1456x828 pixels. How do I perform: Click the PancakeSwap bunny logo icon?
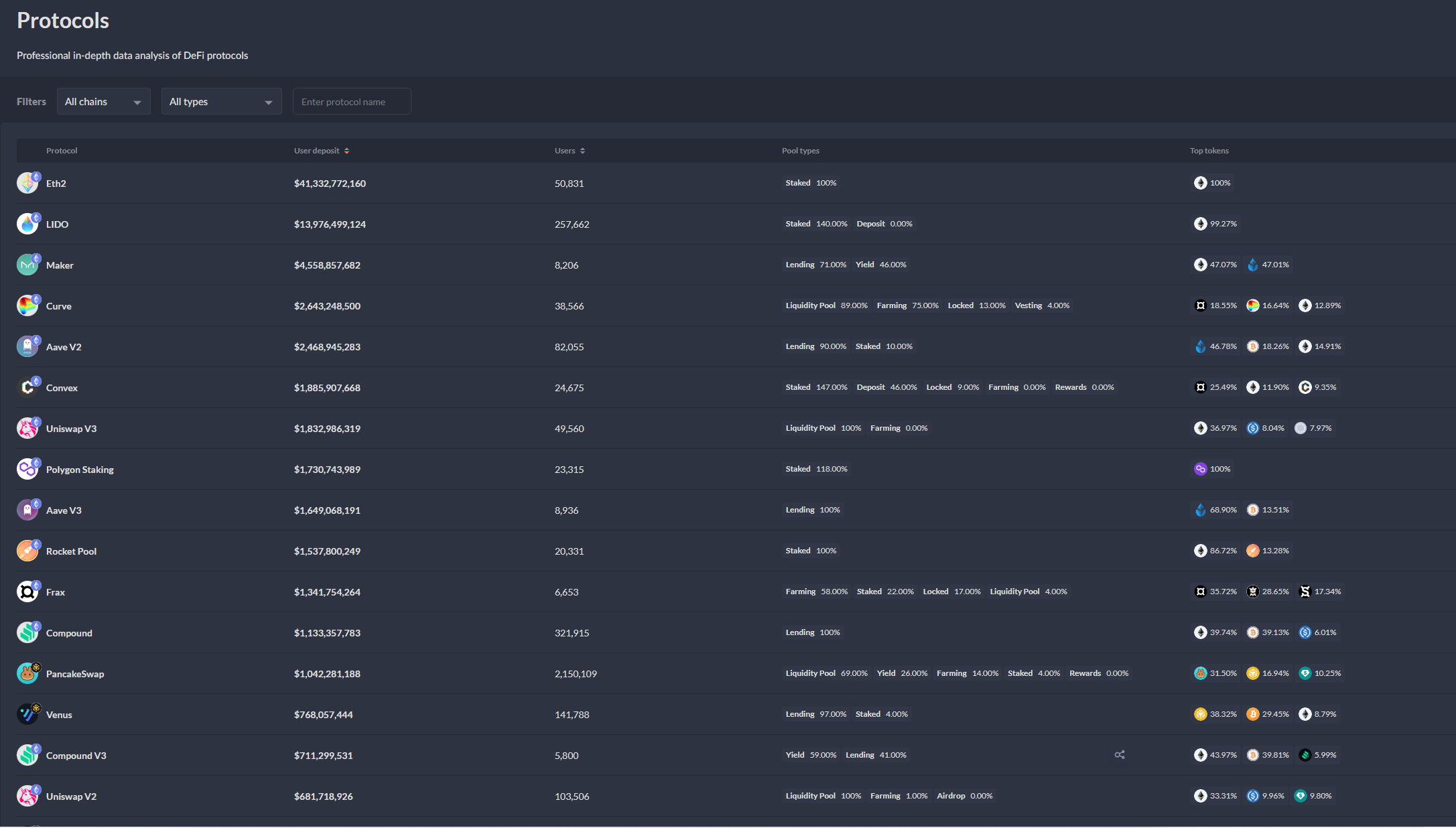click(27, 673)
